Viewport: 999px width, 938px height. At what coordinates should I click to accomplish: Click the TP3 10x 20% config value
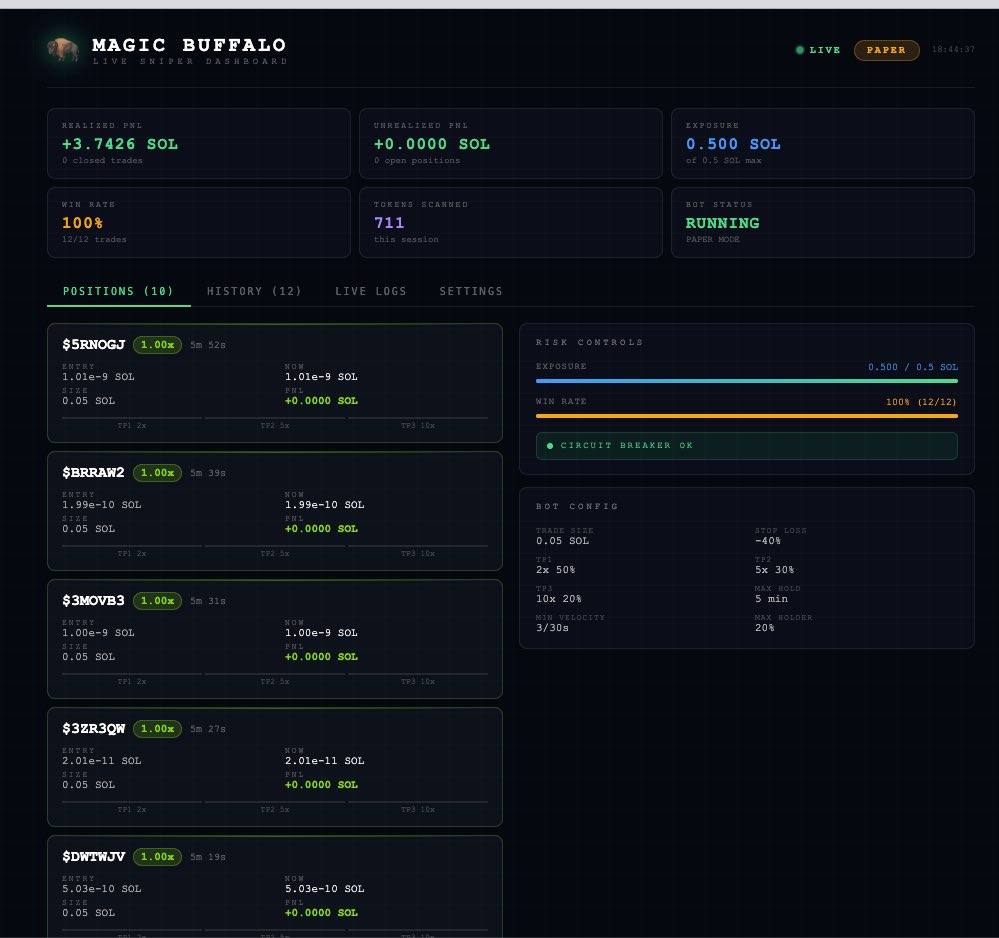(559, 599)
